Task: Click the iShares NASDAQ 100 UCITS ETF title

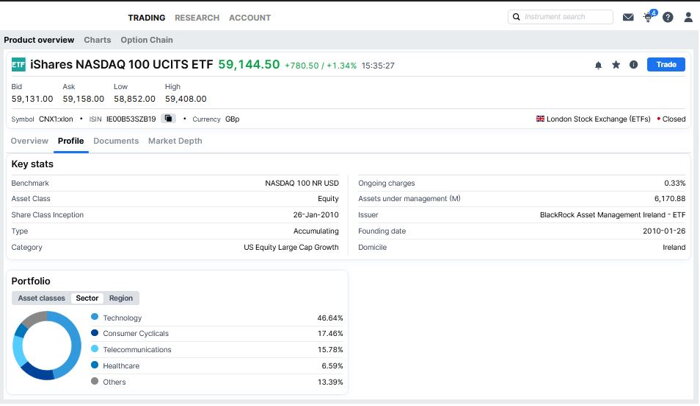Action: [121, 65]
